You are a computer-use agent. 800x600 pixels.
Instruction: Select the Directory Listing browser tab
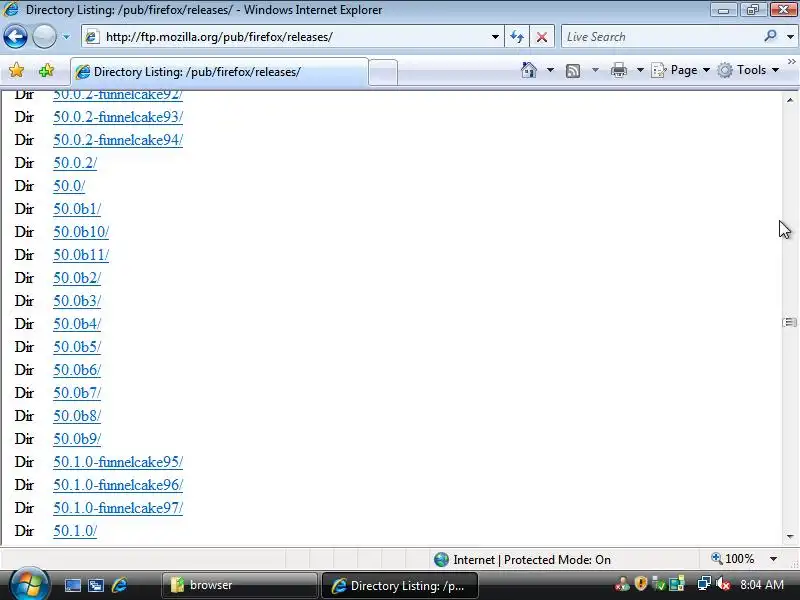(219, 72)
